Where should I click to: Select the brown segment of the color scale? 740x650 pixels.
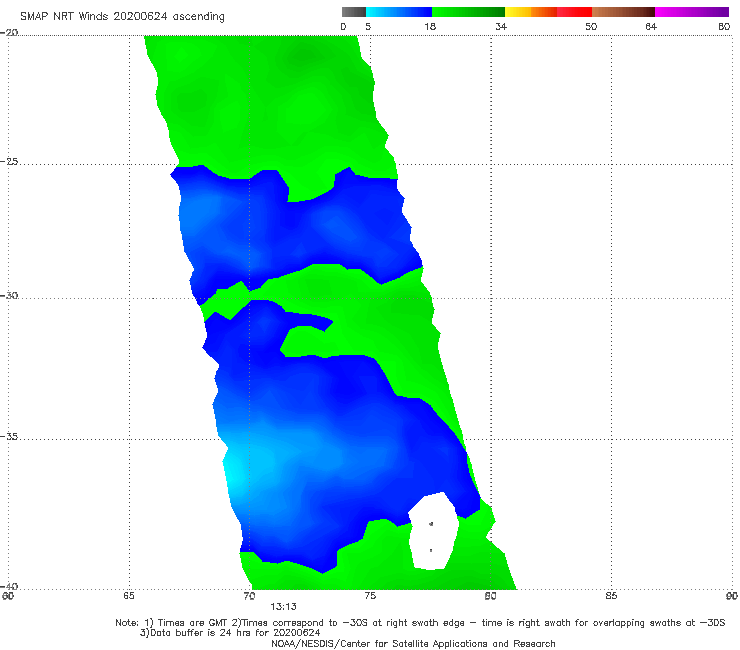coord(623,12)
